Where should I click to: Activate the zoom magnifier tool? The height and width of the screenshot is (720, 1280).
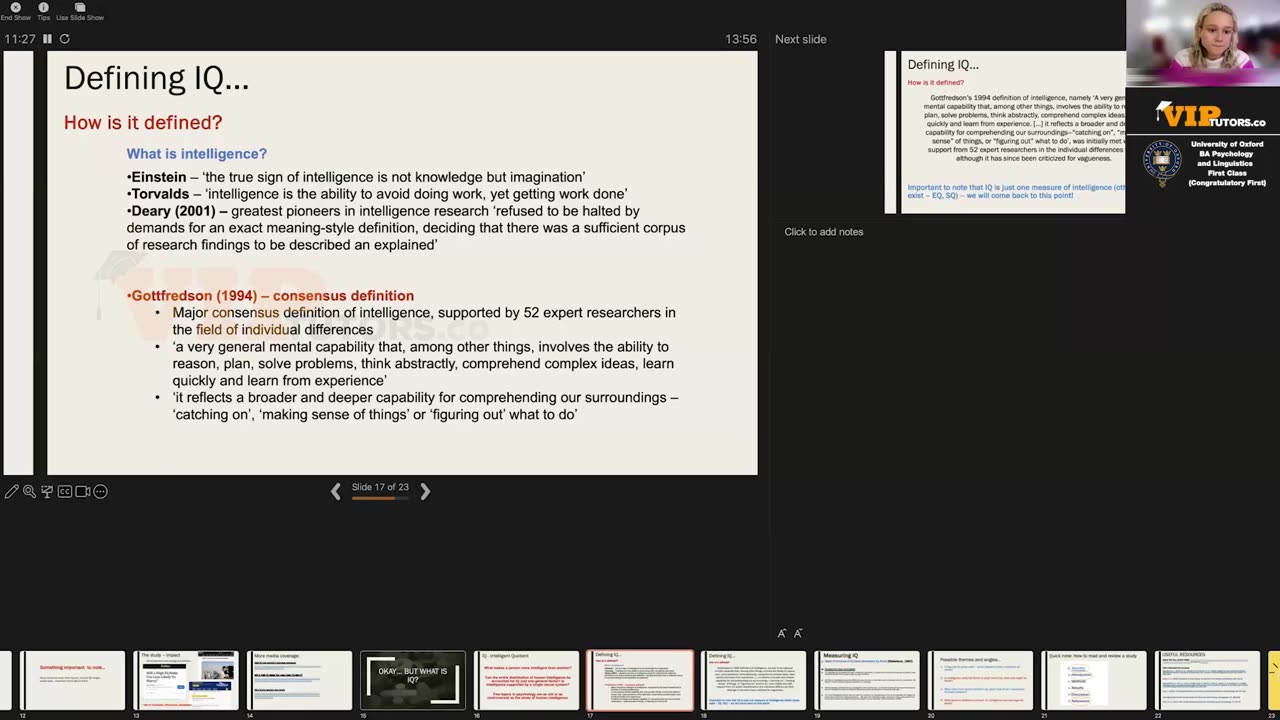click(x=29, y=491)
